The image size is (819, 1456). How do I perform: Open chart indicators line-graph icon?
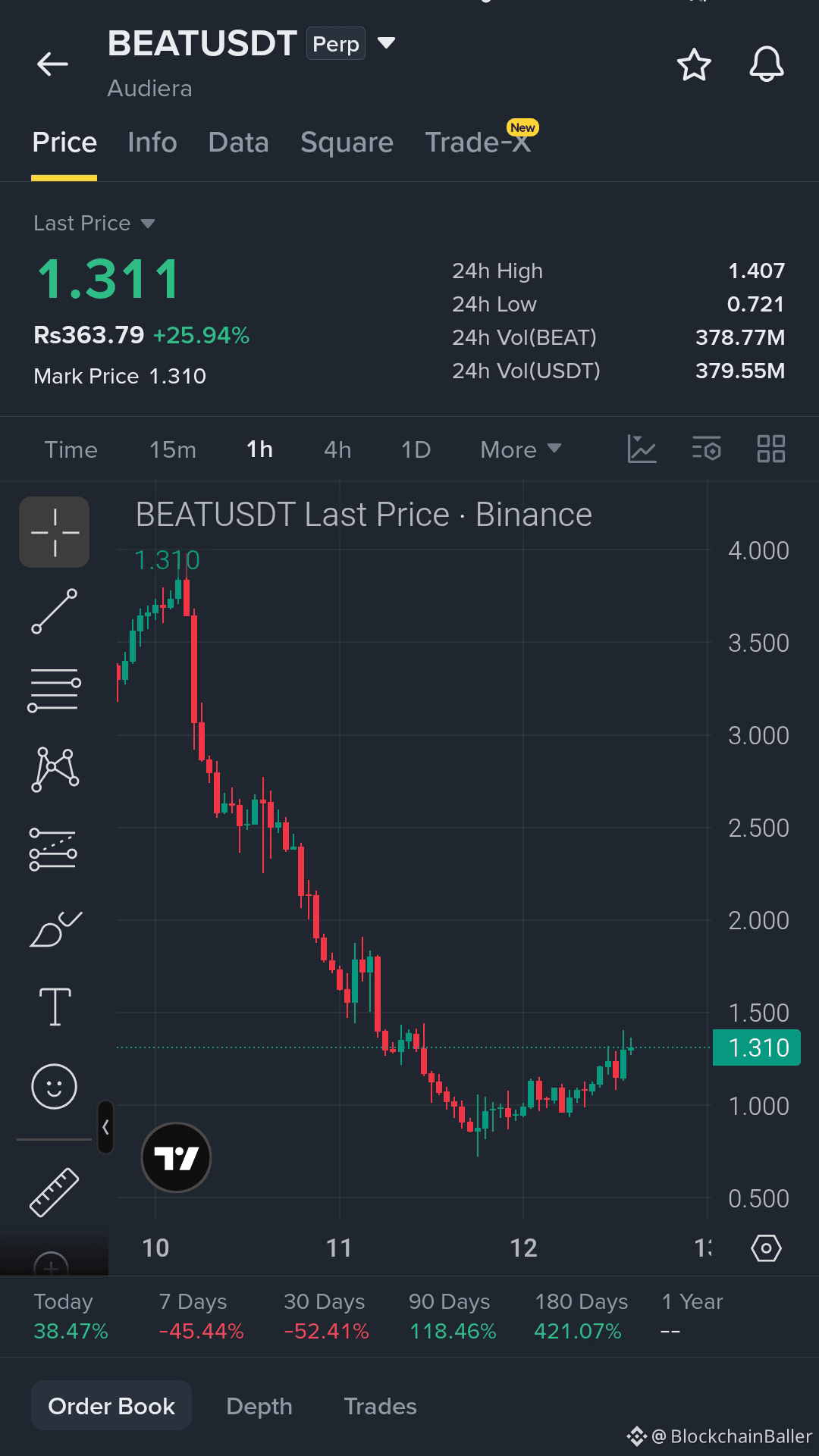(x=642, y=449)
